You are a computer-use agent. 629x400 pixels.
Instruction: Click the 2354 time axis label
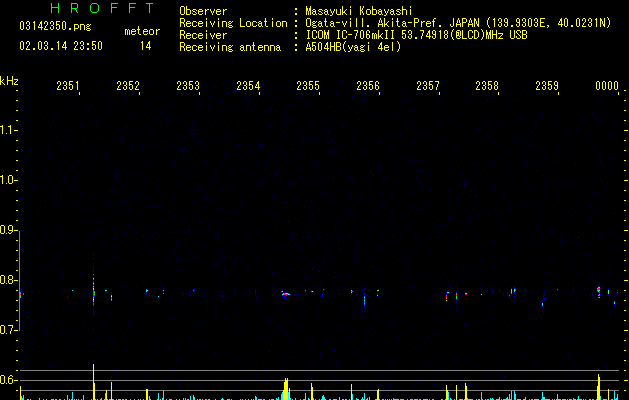pyautogui.click(x=248, y=85)
